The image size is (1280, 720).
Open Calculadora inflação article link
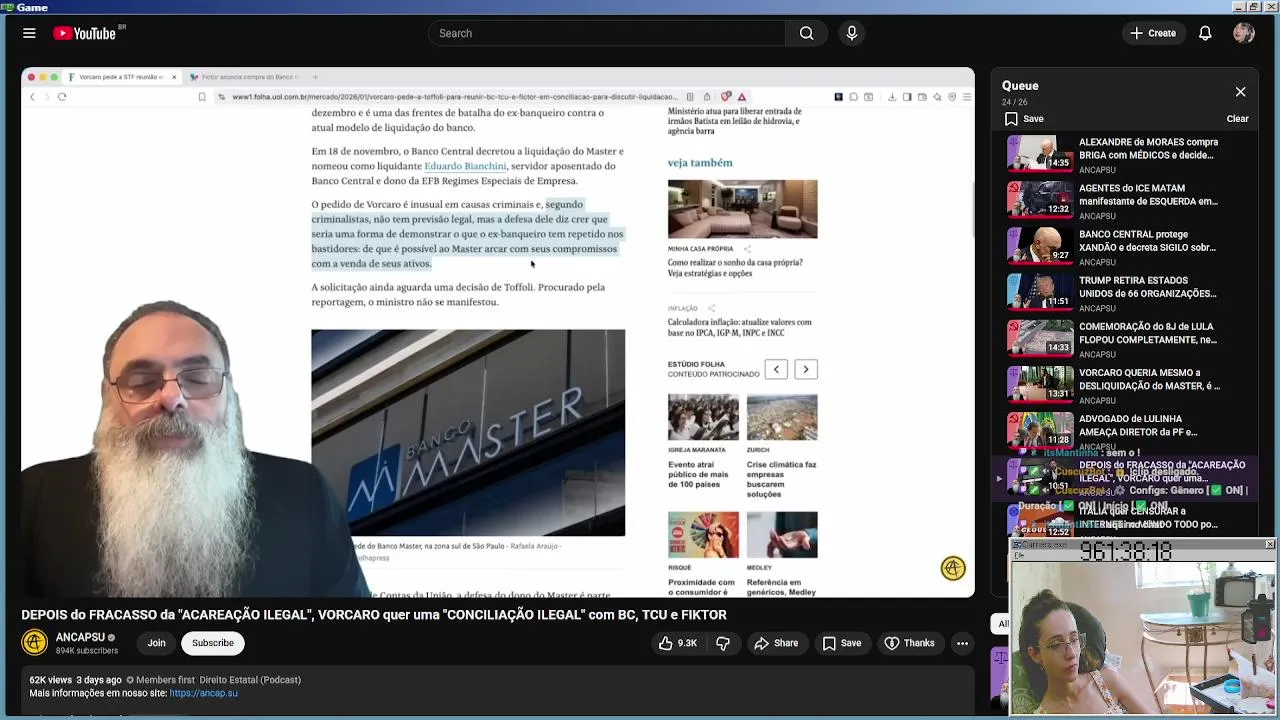[x=740, y=327]
